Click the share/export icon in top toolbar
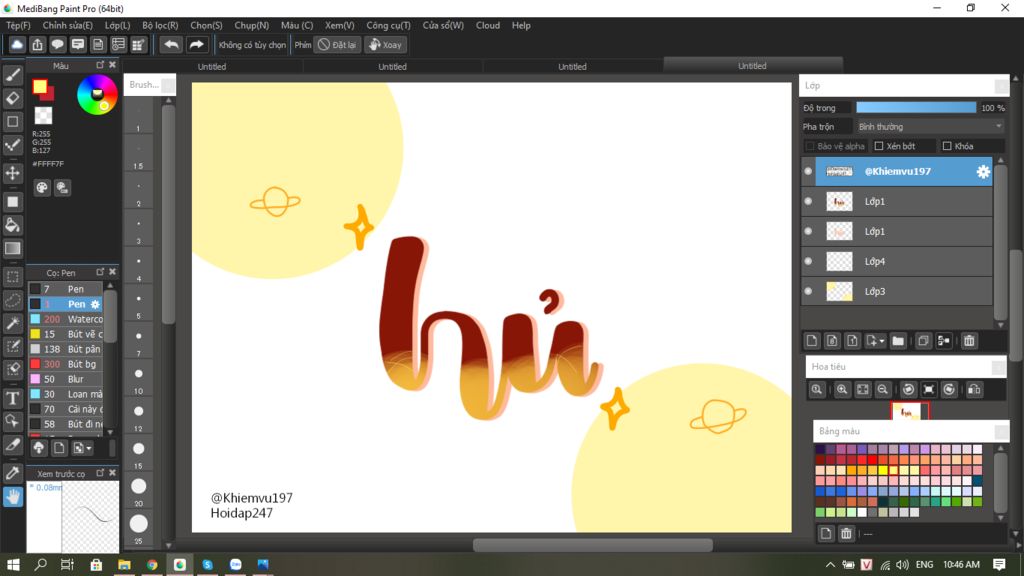Screen dimensions: 1024x576 (x=37, y=44)
